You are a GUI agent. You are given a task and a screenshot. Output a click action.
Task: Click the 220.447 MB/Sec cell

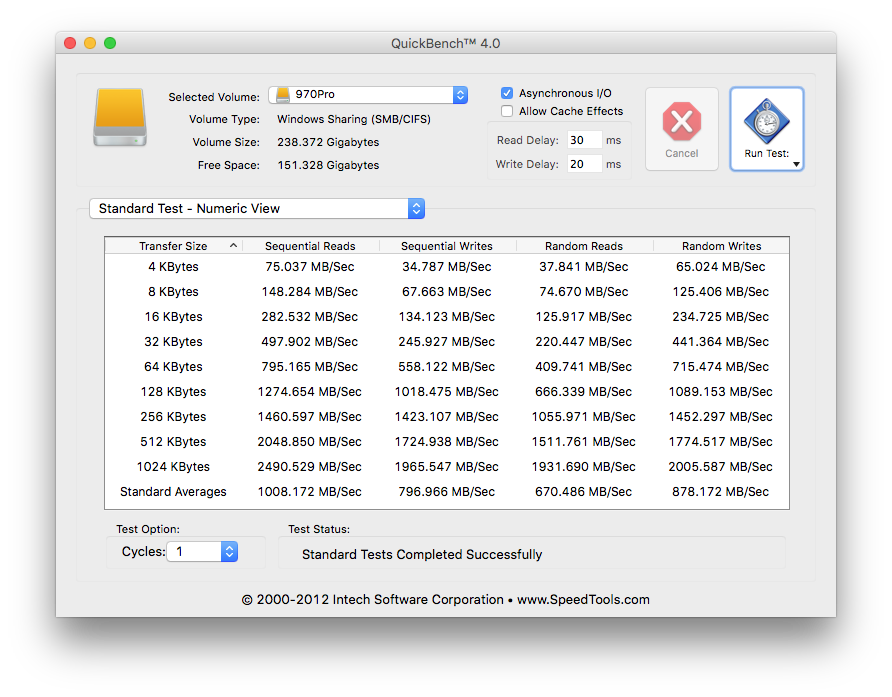tap(584, 341)
